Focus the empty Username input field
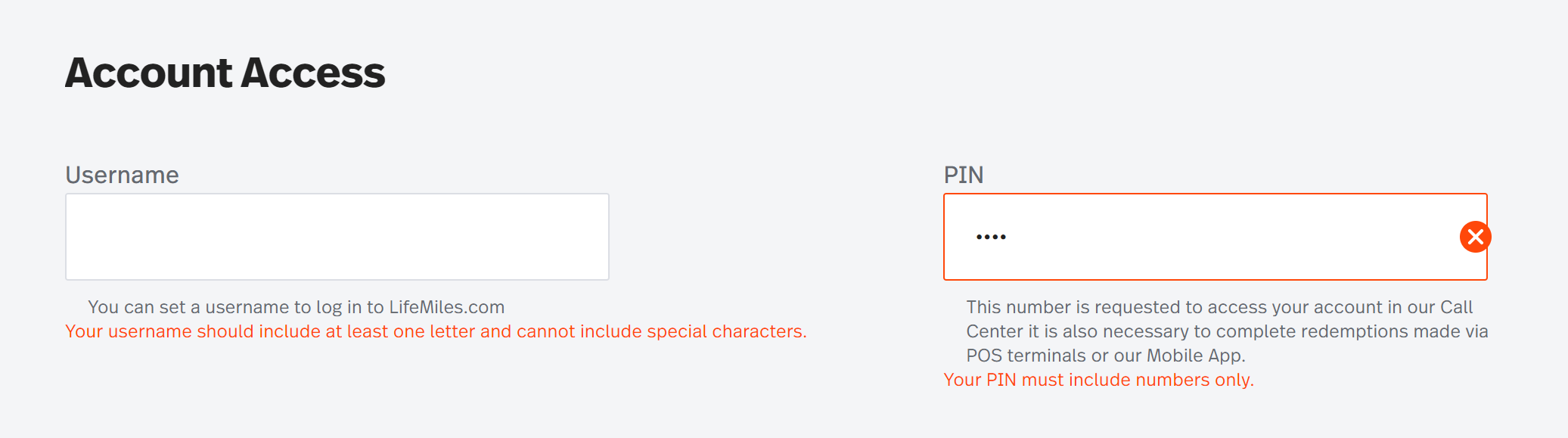Image resolution: width=1568 pixels, height=438 pixels. pyautogui.click(x=337, y=237)
